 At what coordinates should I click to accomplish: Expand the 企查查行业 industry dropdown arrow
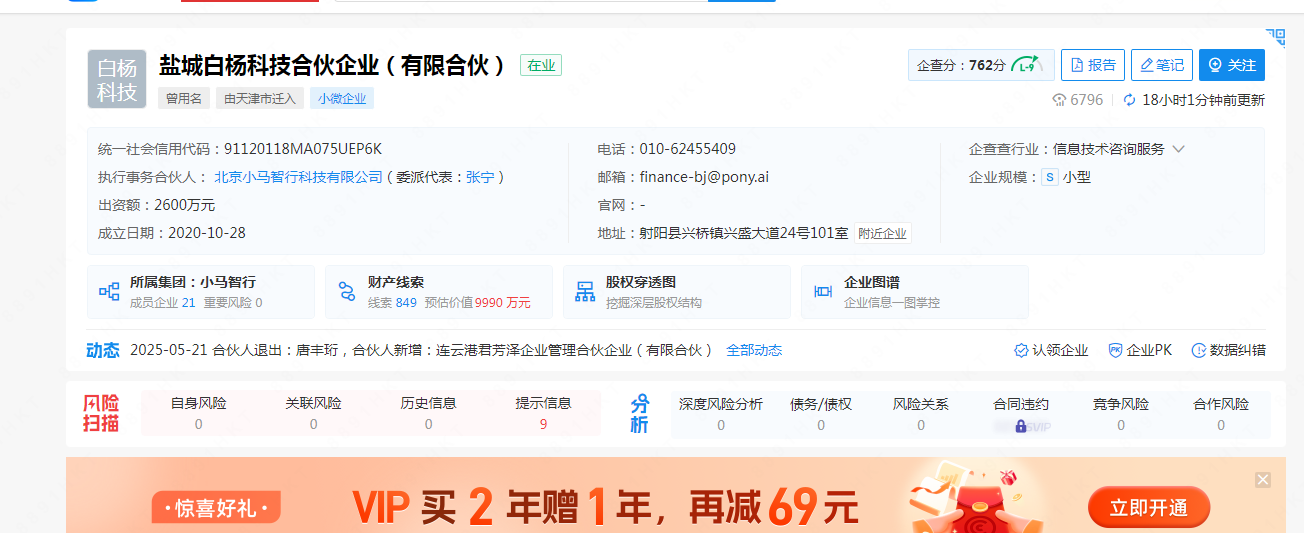tap(1178, 149)
